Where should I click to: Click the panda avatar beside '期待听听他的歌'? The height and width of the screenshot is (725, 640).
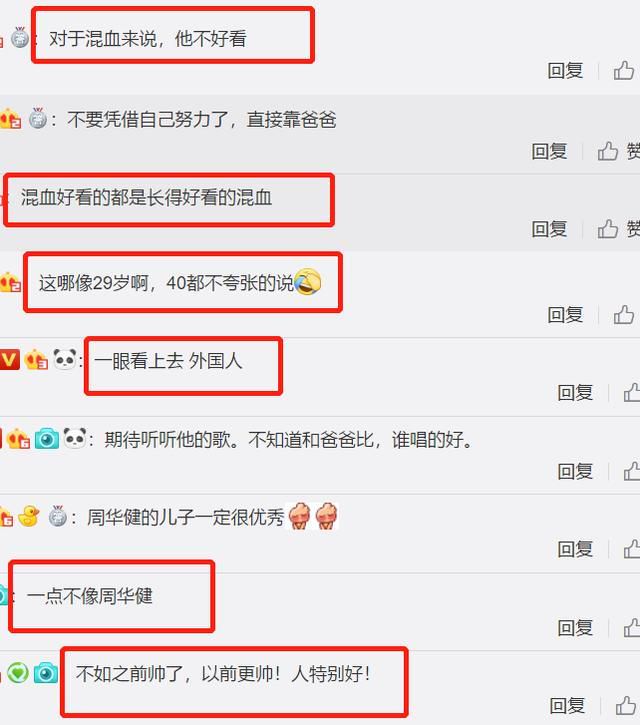point(74,438)
